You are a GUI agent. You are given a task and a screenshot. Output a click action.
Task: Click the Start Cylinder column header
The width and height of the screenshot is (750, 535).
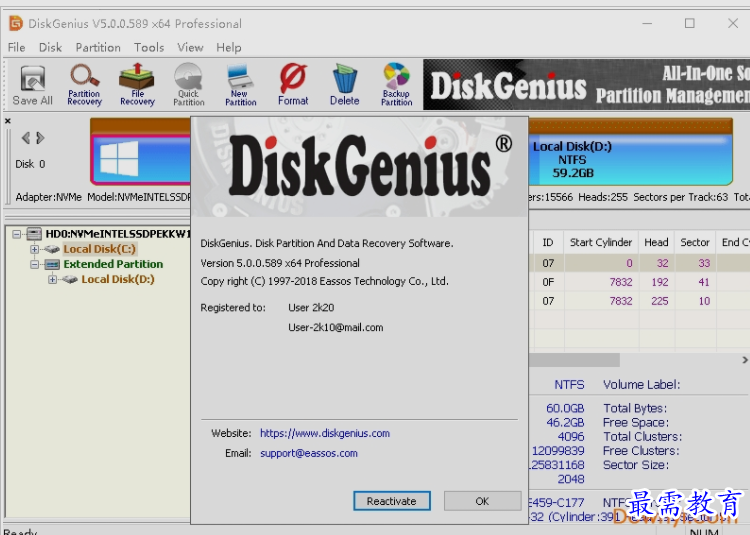coord(601,242)
